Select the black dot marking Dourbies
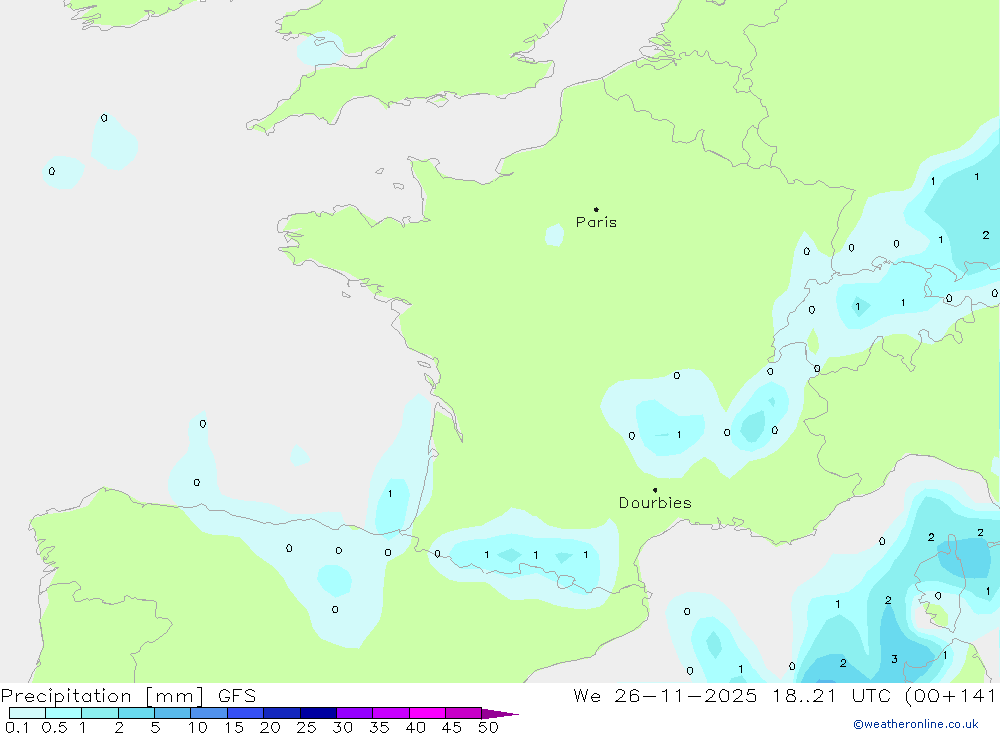 [655, 490]
